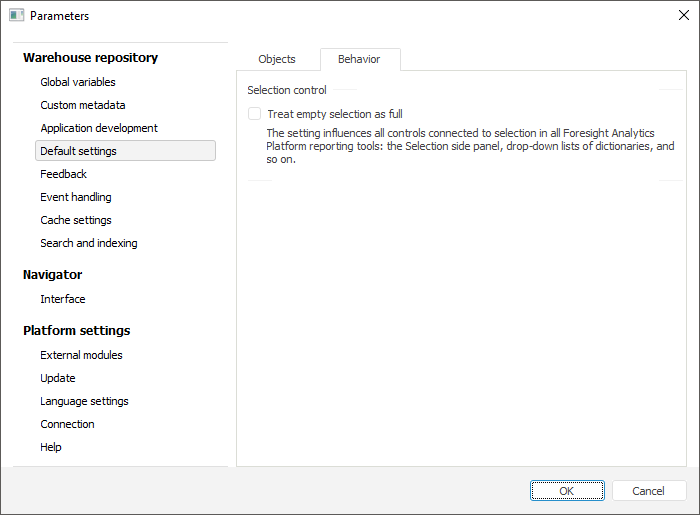700x515 pixels.
Task: Go to the Update section
Action: [58, 378]
